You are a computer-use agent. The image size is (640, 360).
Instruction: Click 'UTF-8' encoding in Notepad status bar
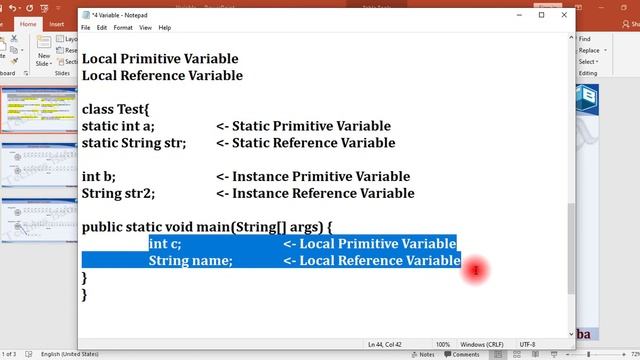click(x=527, y=344)
